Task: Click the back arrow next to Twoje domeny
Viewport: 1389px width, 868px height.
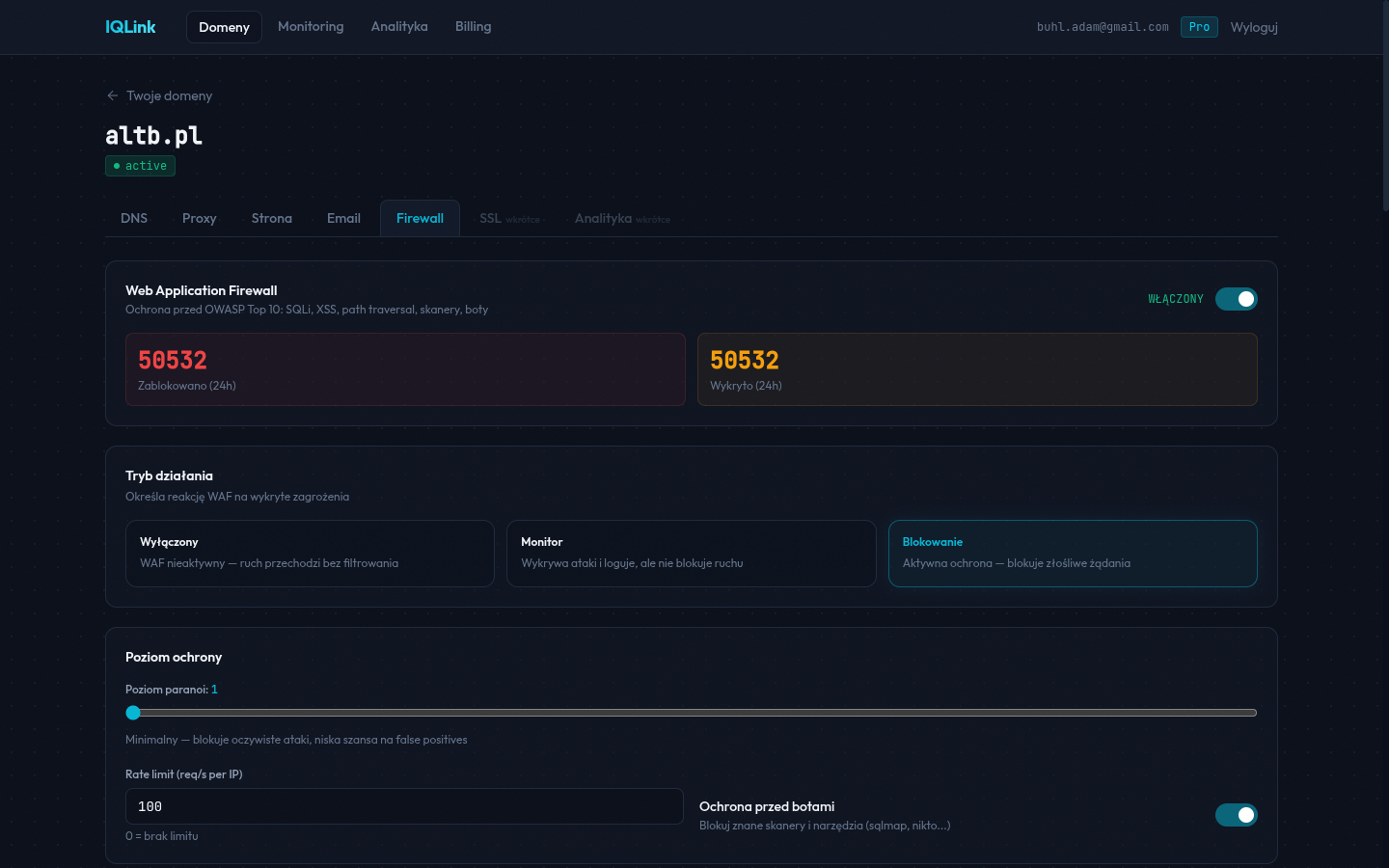Action: (x=113, y=95)
